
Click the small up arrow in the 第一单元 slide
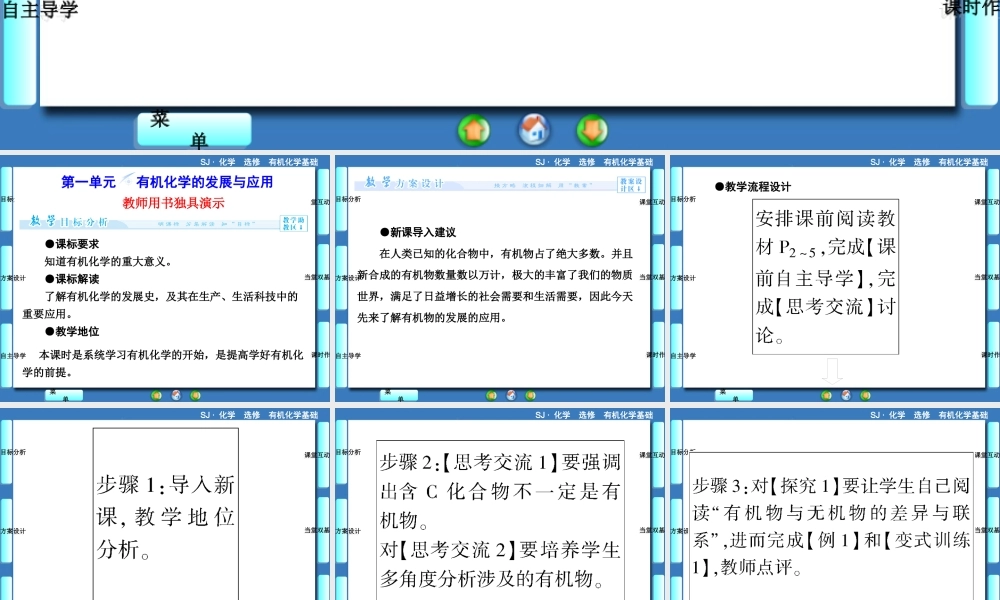click(156, 395)
